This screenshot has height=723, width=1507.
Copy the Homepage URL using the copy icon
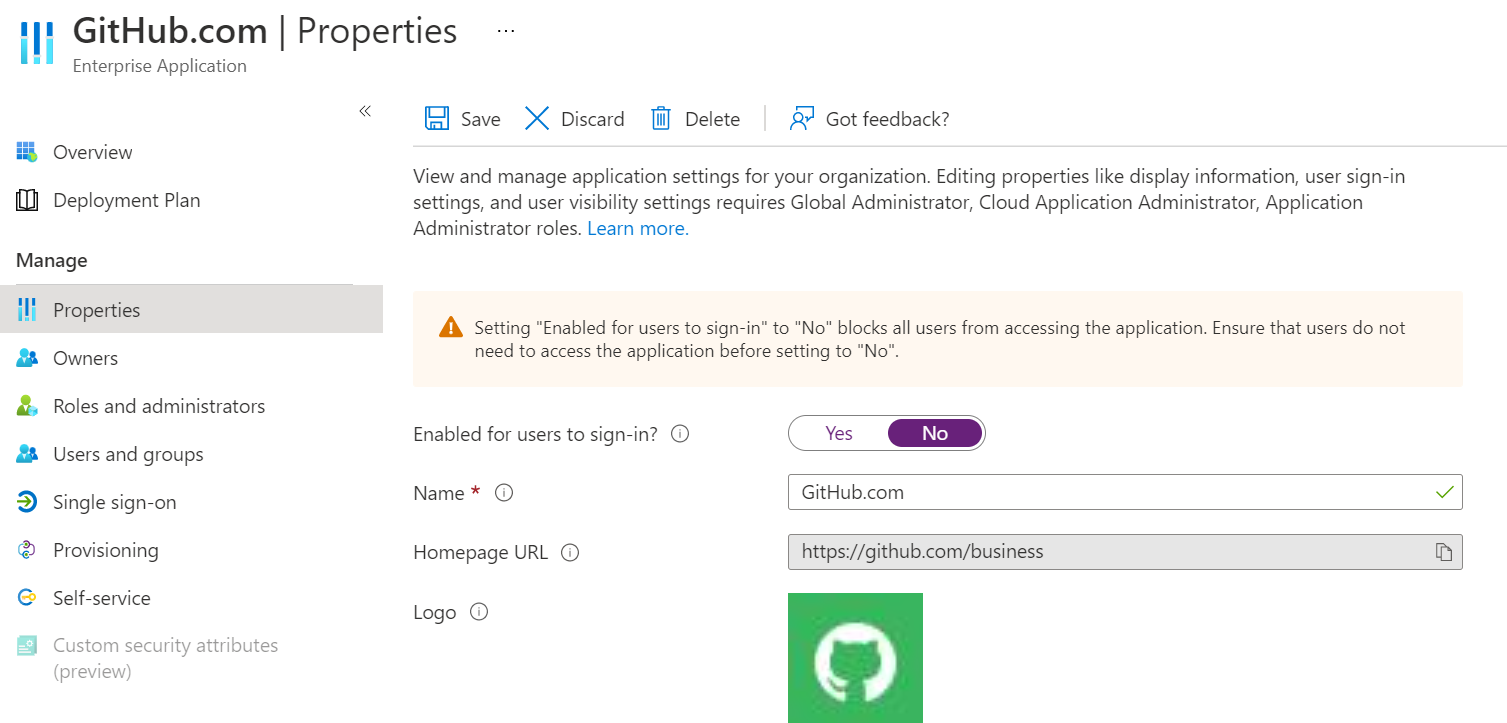click(1443, 551)
